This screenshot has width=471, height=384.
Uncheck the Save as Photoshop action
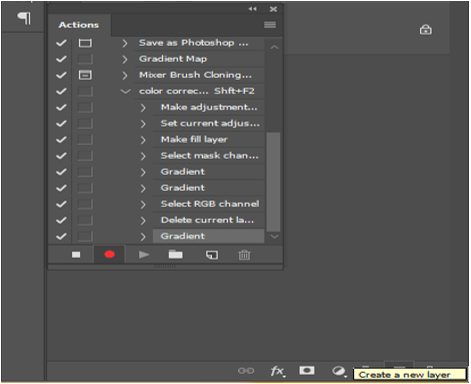[61, 43]
